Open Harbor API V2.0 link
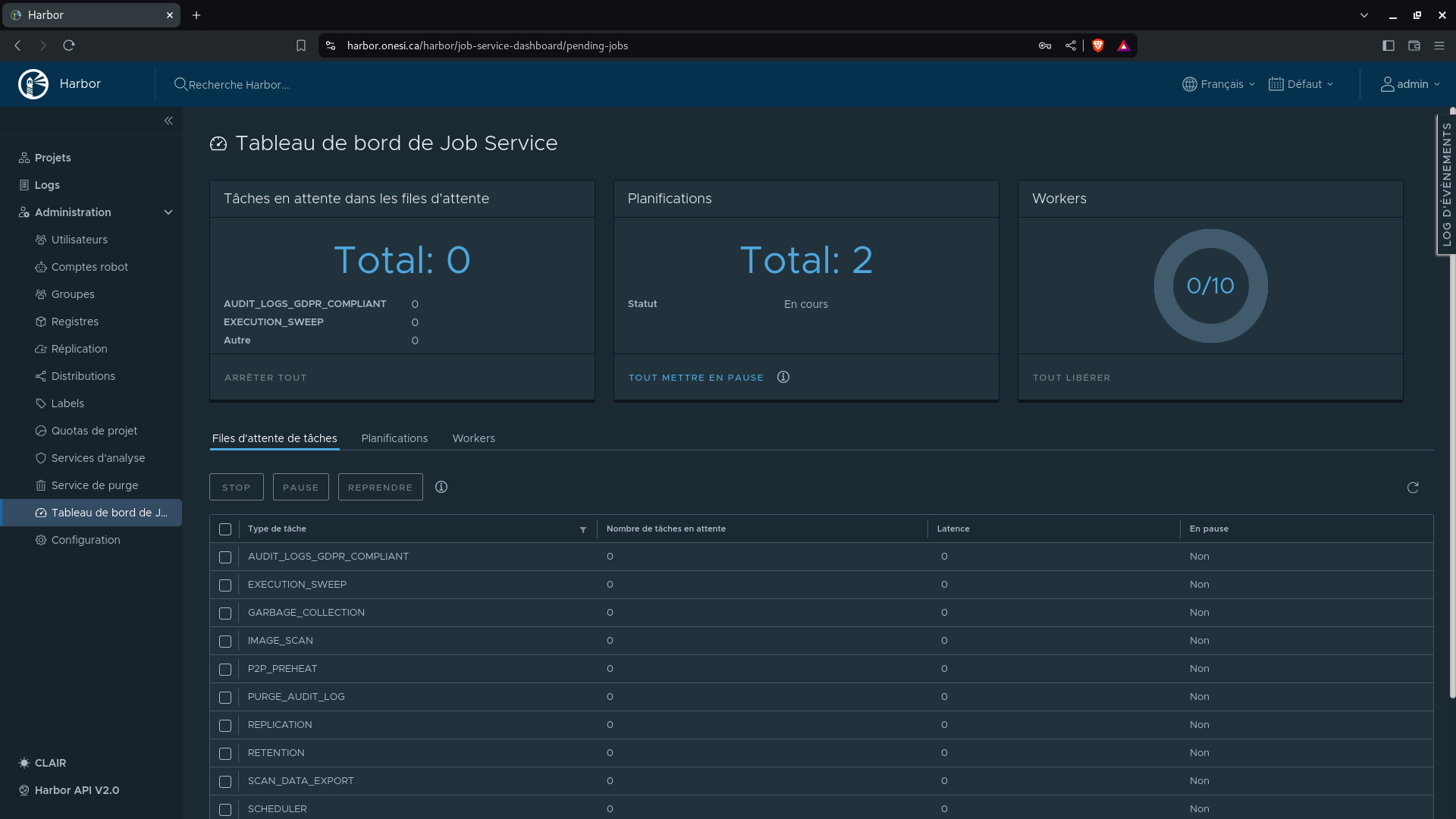The height and width of the screenshot is (819, 1456). [x=77, y=790]
